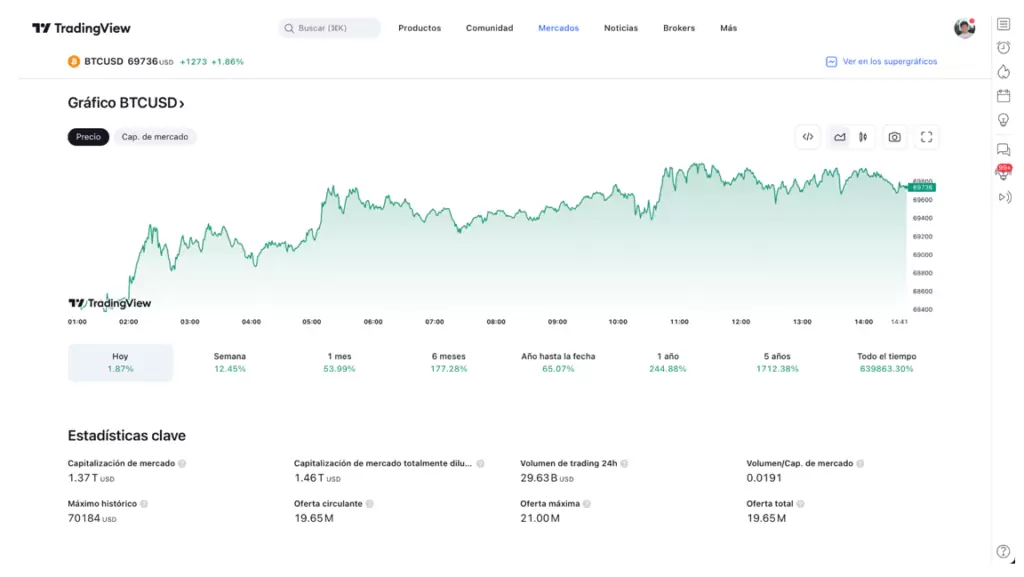This screenshot has height=577, width=1024.
Task: Open the calendar sidebar icon
Action: point(1004,96)
